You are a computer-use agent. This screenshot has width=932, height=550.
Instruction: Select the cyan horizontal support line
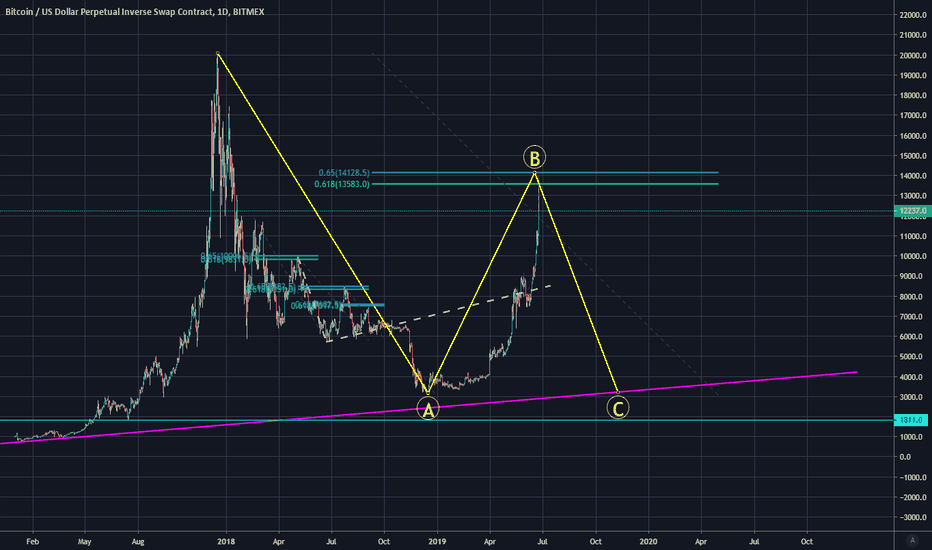click(x=447, y=420)
